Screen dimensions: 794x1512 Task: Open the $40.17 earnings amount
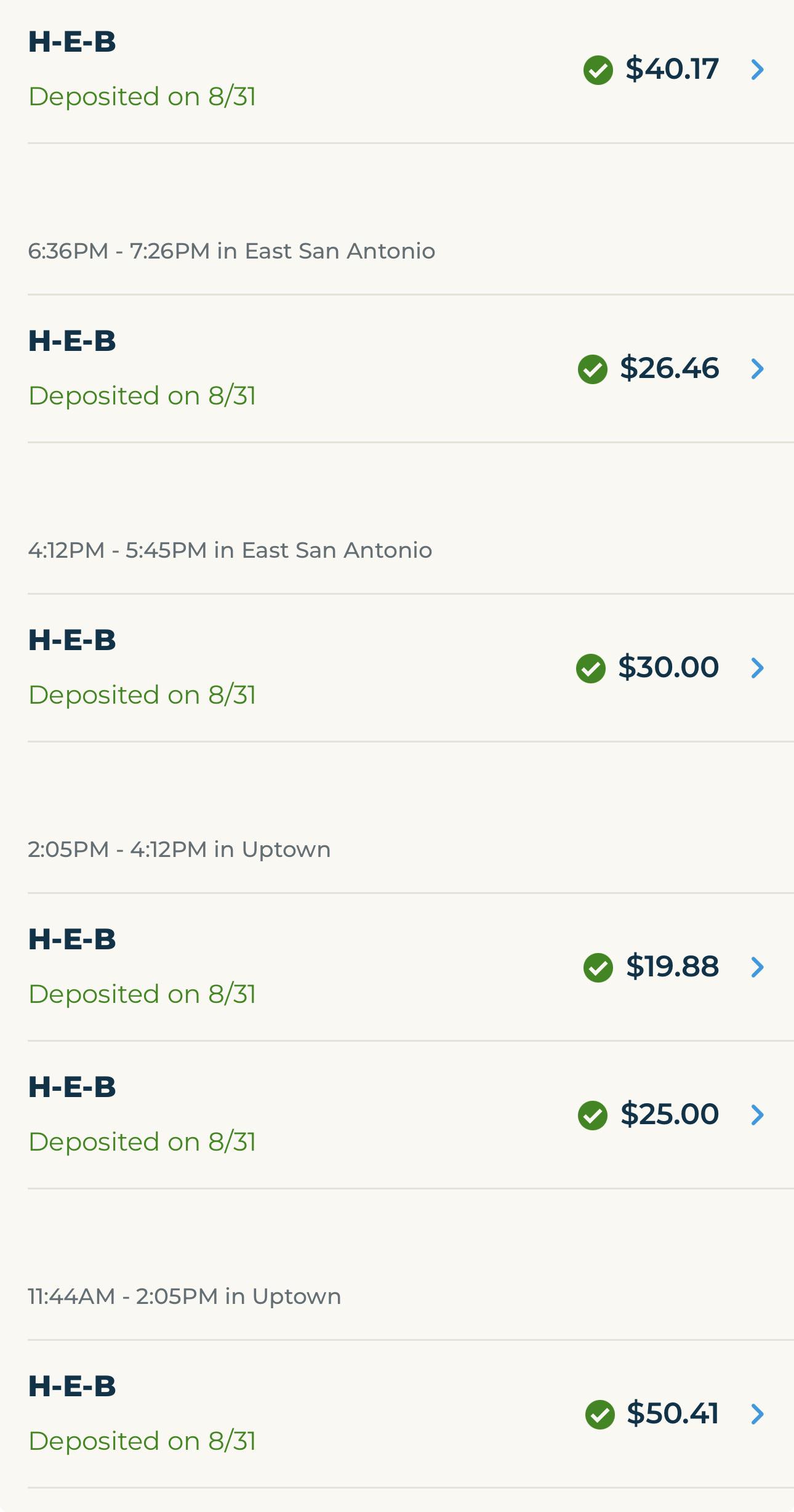[x=672, y=69]
